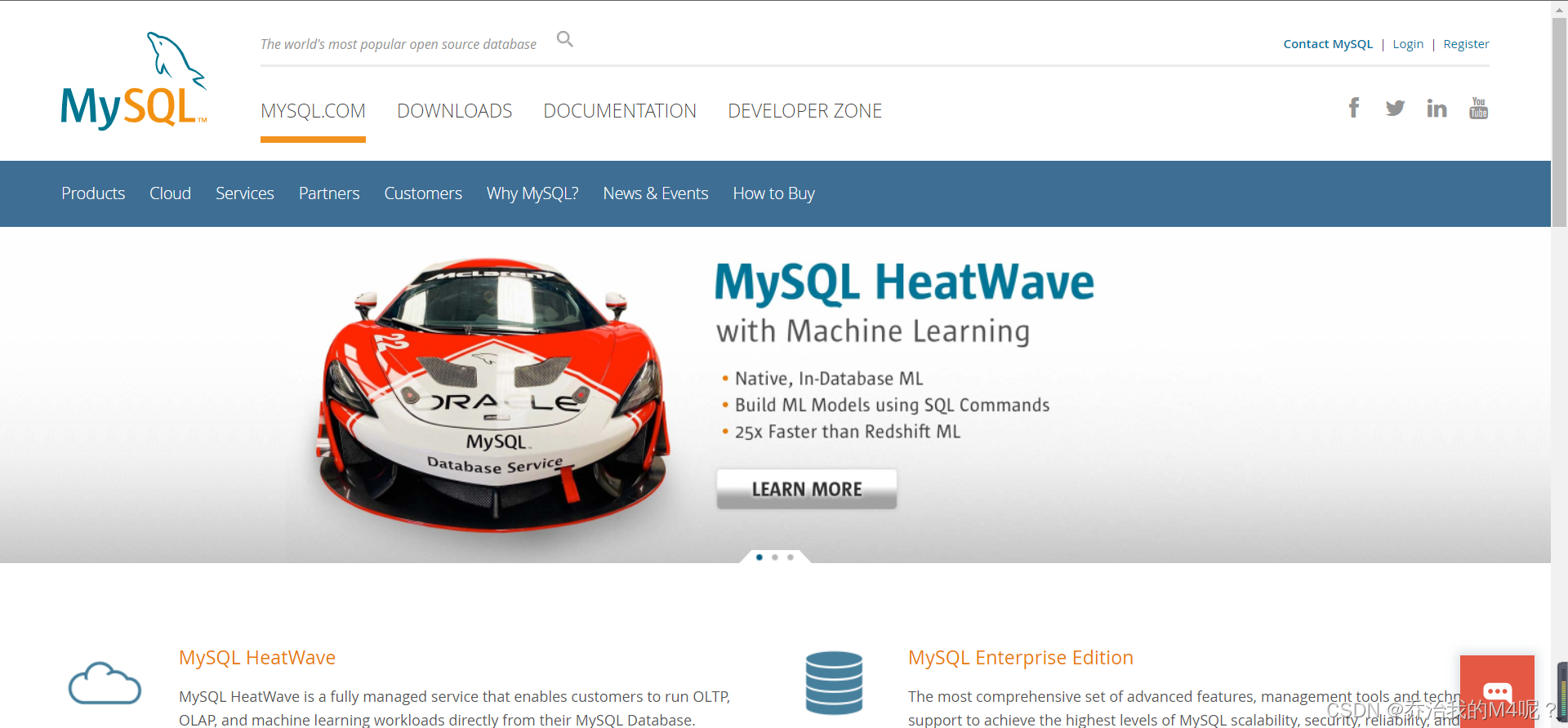This screenshot has height=728, width=1568.
Task: Click the Enterprise Edition database icon
Action: 834,683
